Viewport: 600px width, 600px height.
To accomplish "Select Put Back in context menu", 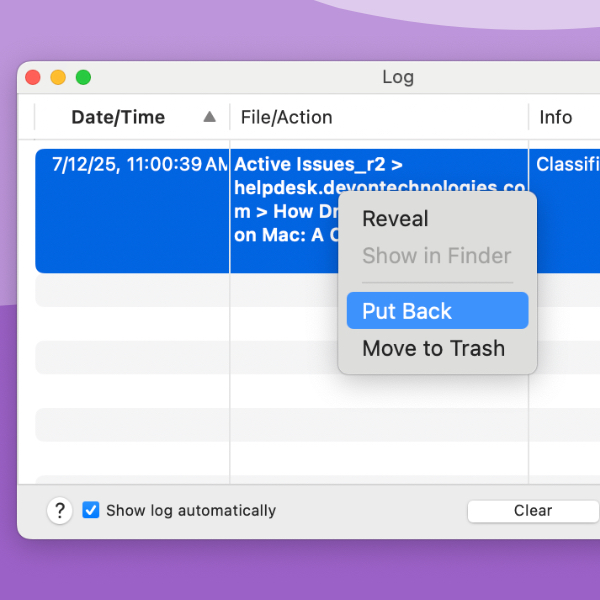I will tap(437, 311).
